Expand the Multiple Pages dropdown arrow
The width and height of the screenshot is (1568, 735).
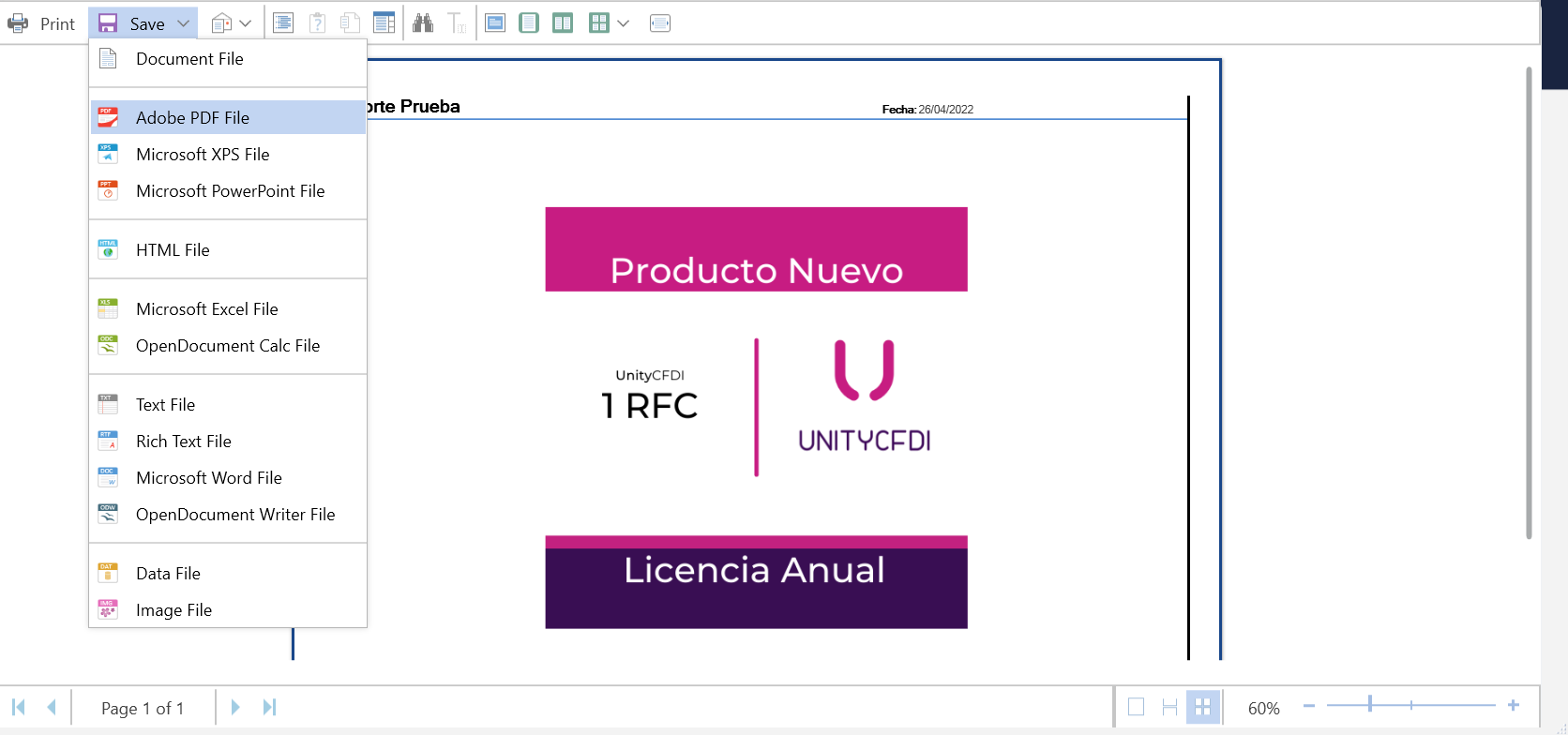(624, 23)
